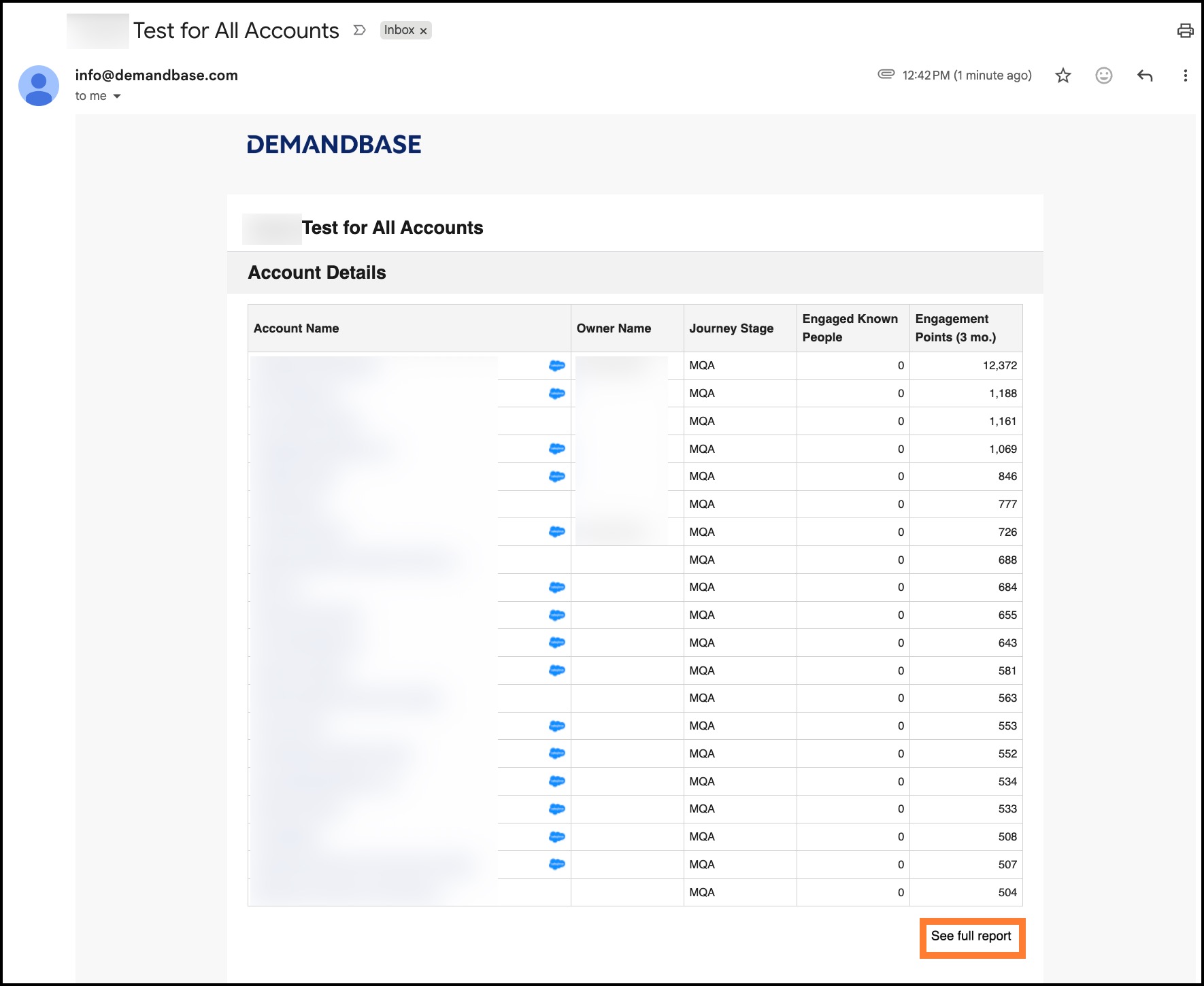This screenshot has height=986, width=1204.
Task: Click the 'Test for All Accounts' report title
Action: click(x=392, y=228)
